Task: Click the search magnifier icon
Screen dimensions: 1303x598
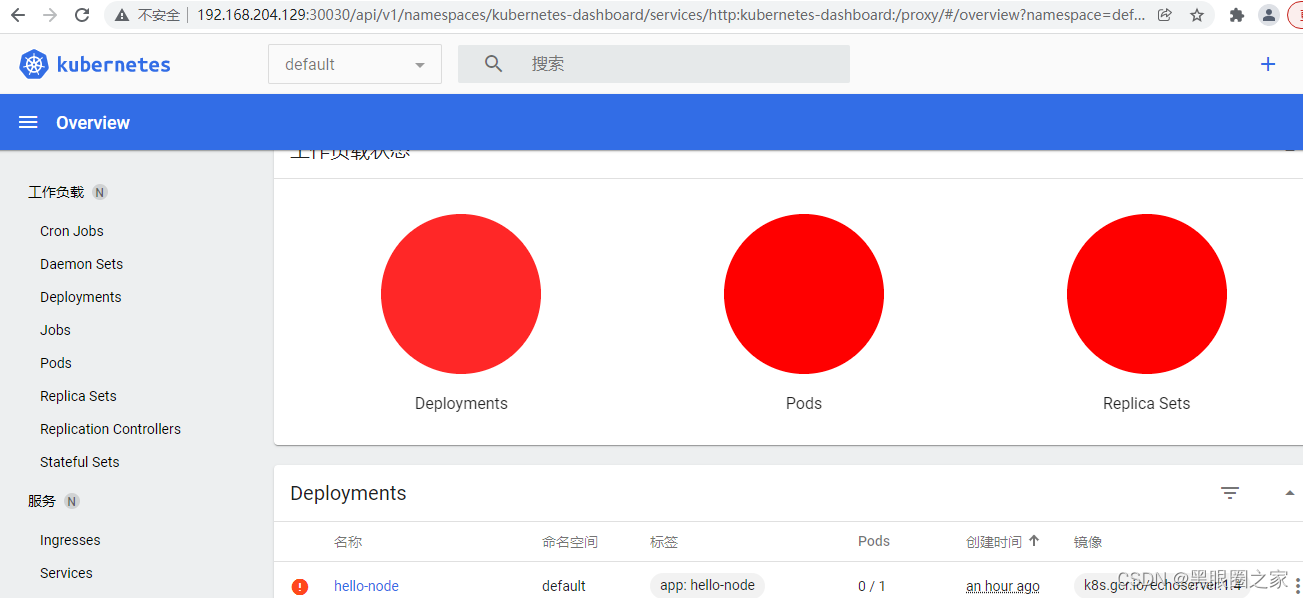Action: tap(493, 64)
